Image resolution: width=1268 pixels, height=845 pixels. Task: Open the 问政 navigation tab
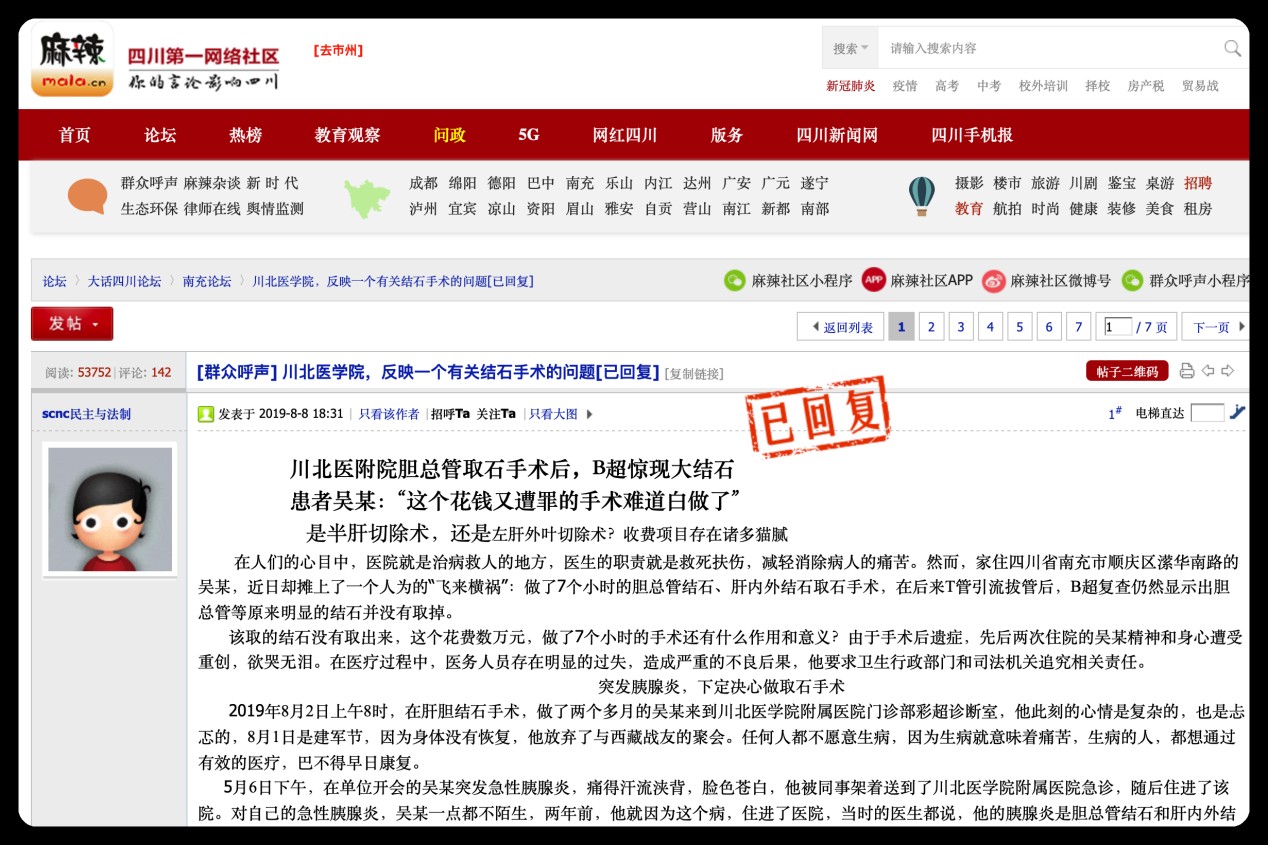coord(449,135)
